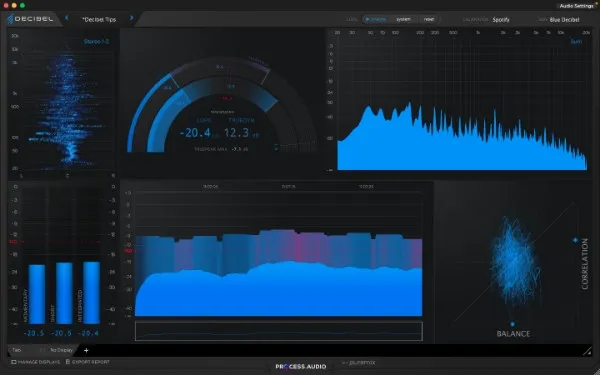Open the skin dropdown showing Blue Decibel
This screenshot has height=375, width=600.
(564, 20)
